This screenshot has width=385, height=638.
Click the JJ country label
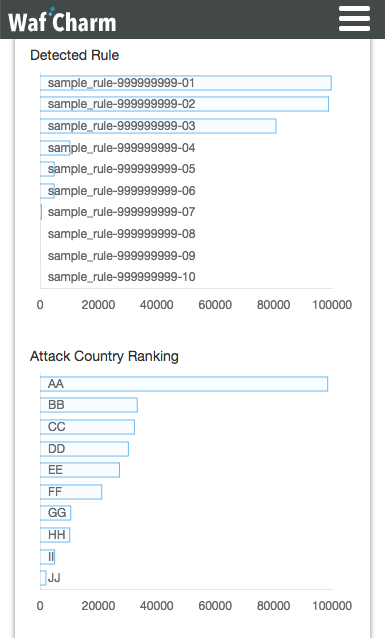pyautogui.click(x=54, y=578)
